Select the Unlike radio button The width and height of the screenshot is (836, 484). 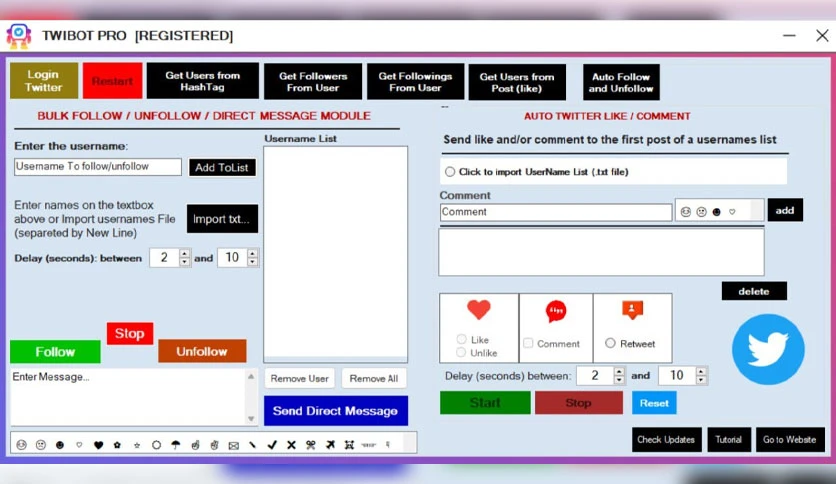pos(461,352)
